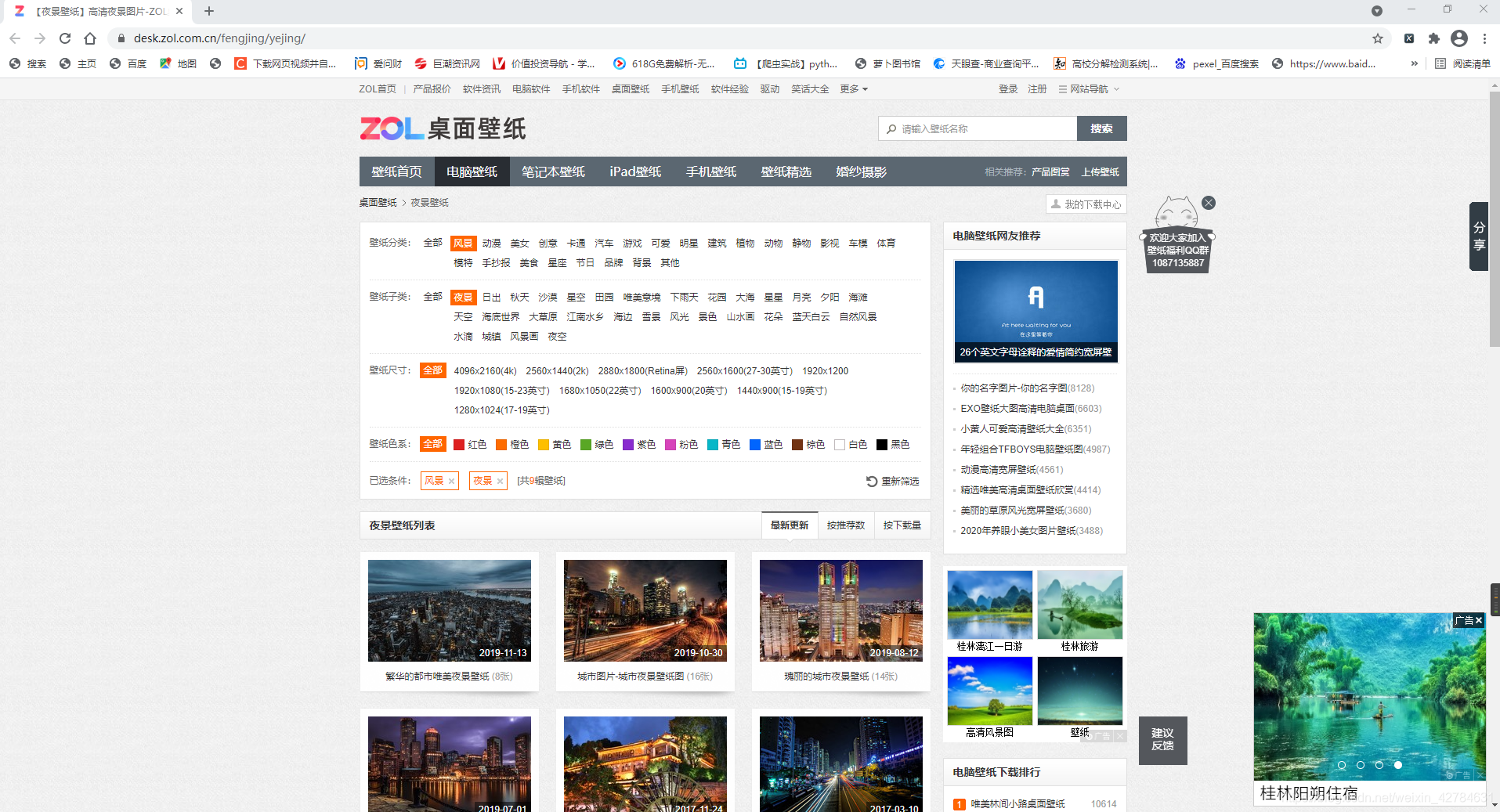The height and width of the screenshot is (812, 1500).
Task: Filter wallpapers by 红色 color
Action: coord(470,445)
